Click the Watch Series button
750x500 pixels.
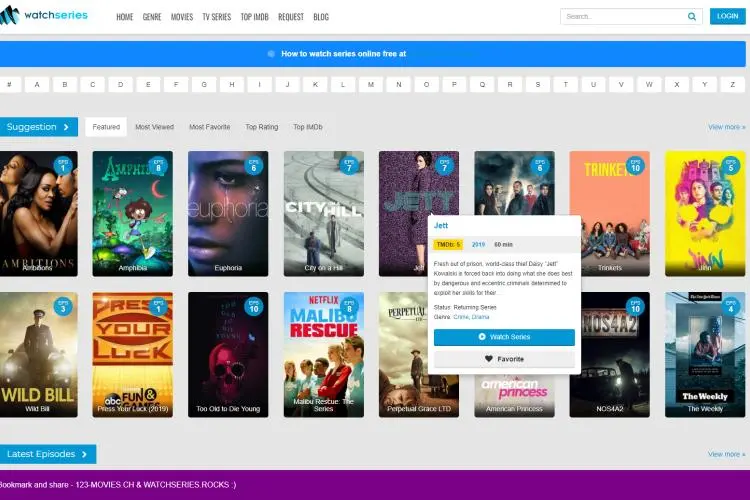pos(504,337)
